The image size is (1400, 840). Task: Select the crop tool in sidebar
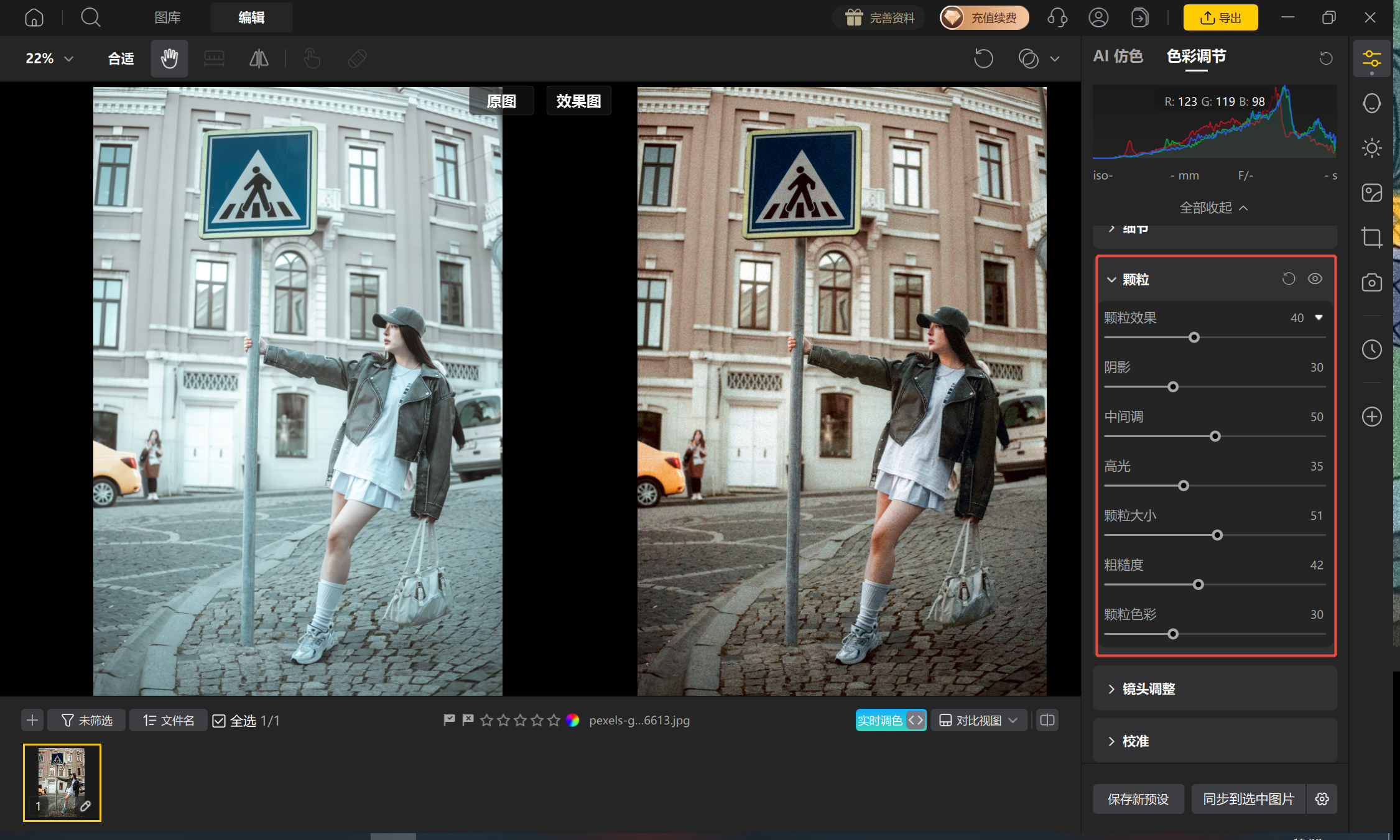click(1371, 238)
